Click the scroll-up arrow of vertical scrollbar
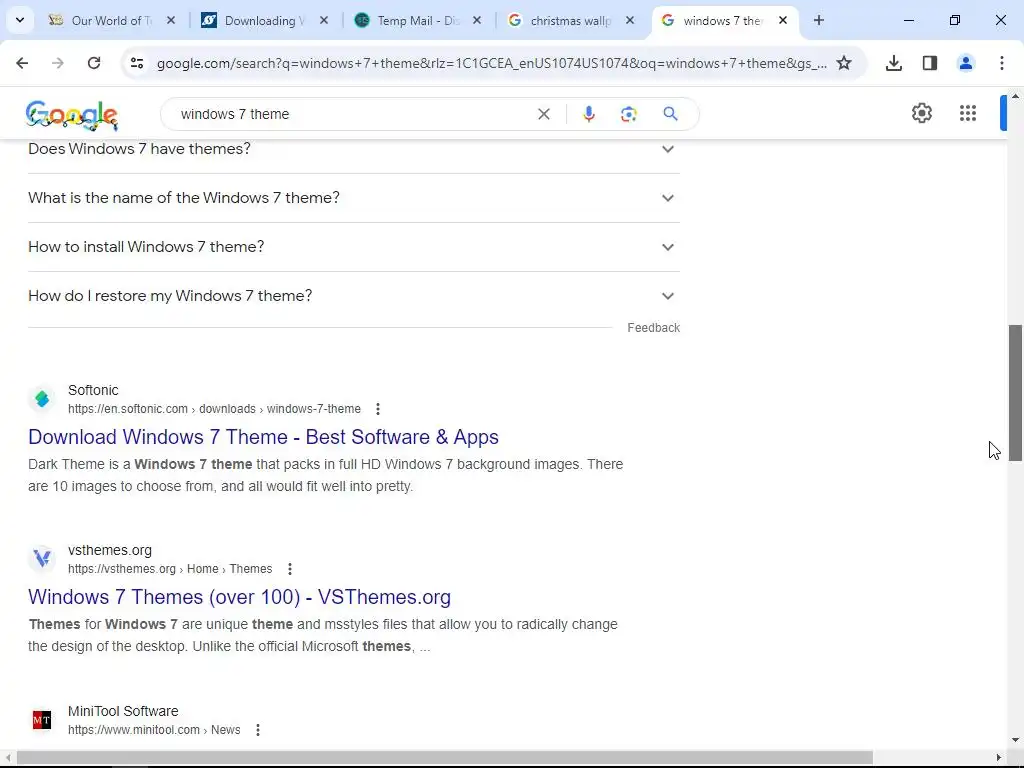This screenshot has width=1024, height=768. (x=1015, y=97)
